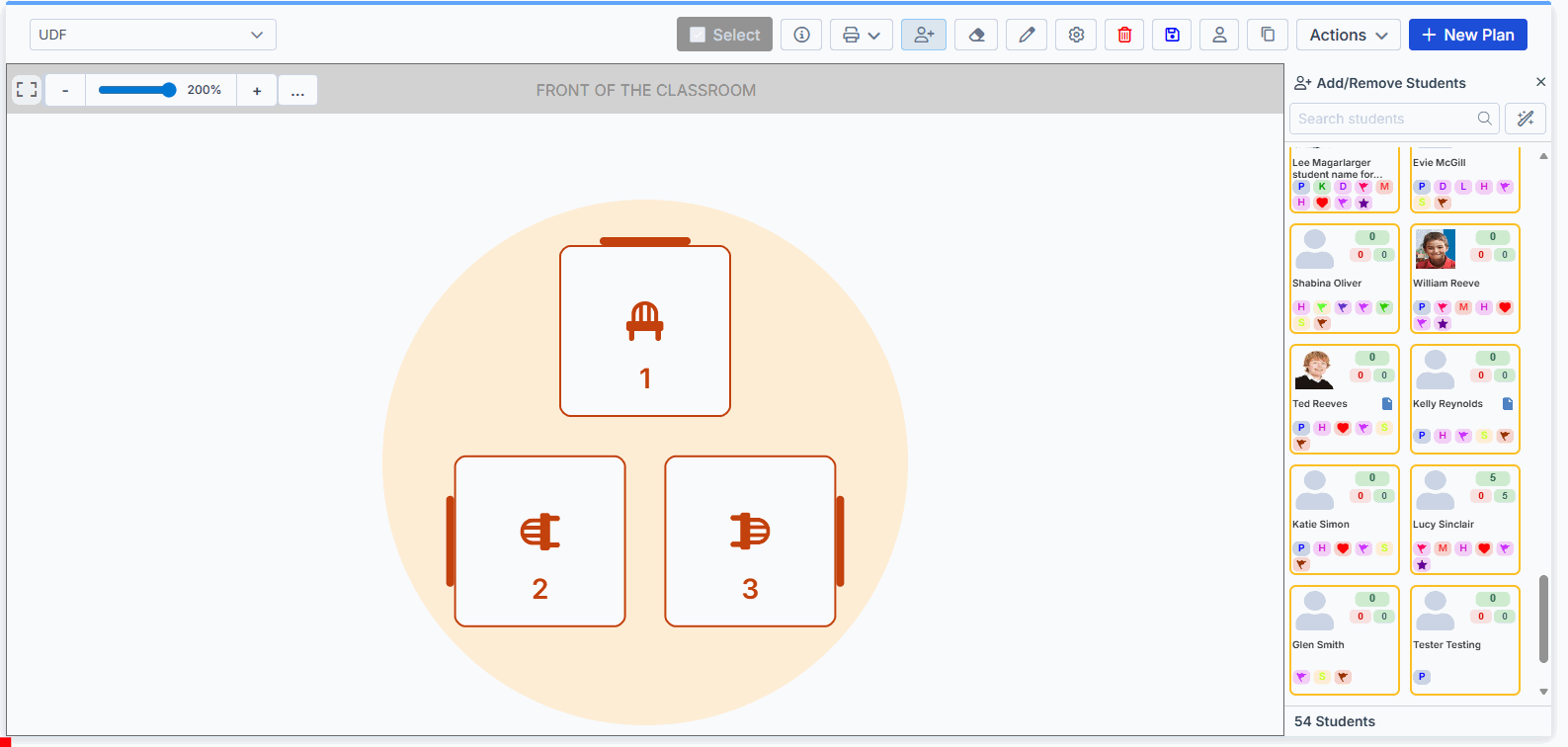Select seat number 1 on plan

(645, 331)
